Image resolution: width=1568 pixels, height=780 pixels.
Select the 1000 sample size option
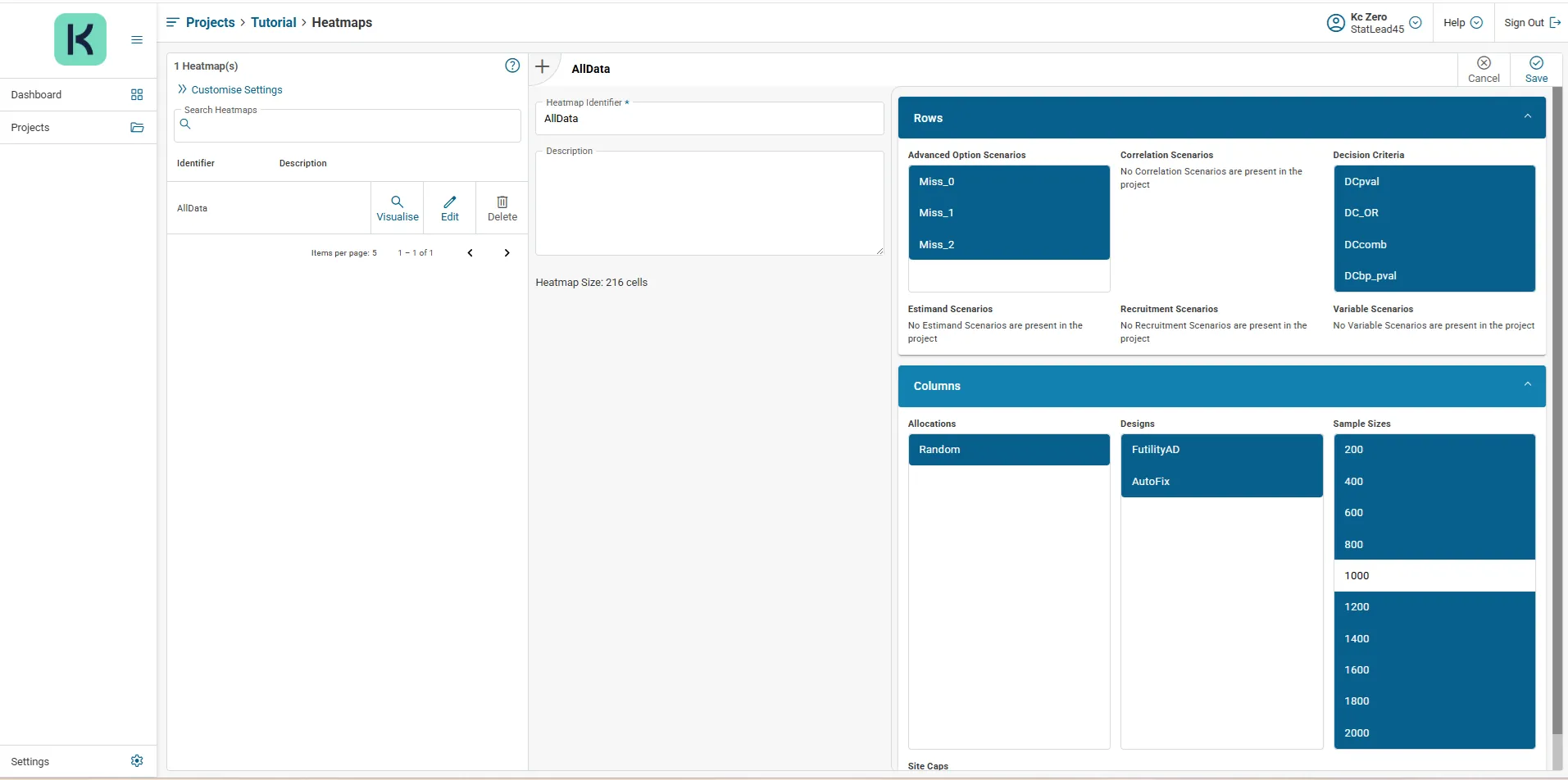[x=1434, y=575]
